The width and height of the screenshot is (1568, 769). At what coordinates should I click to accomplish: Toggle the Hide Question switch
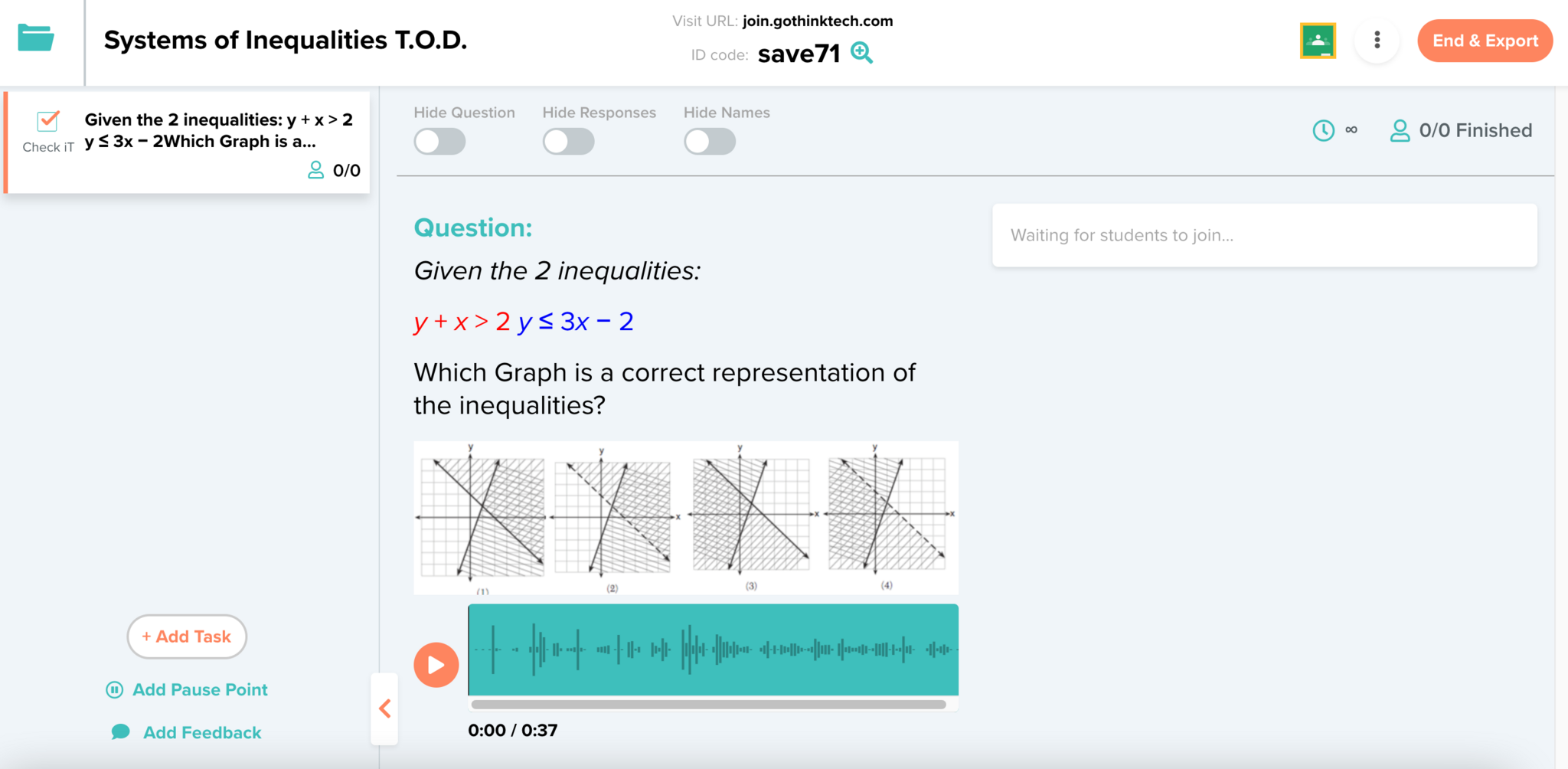tap(439, 142)
